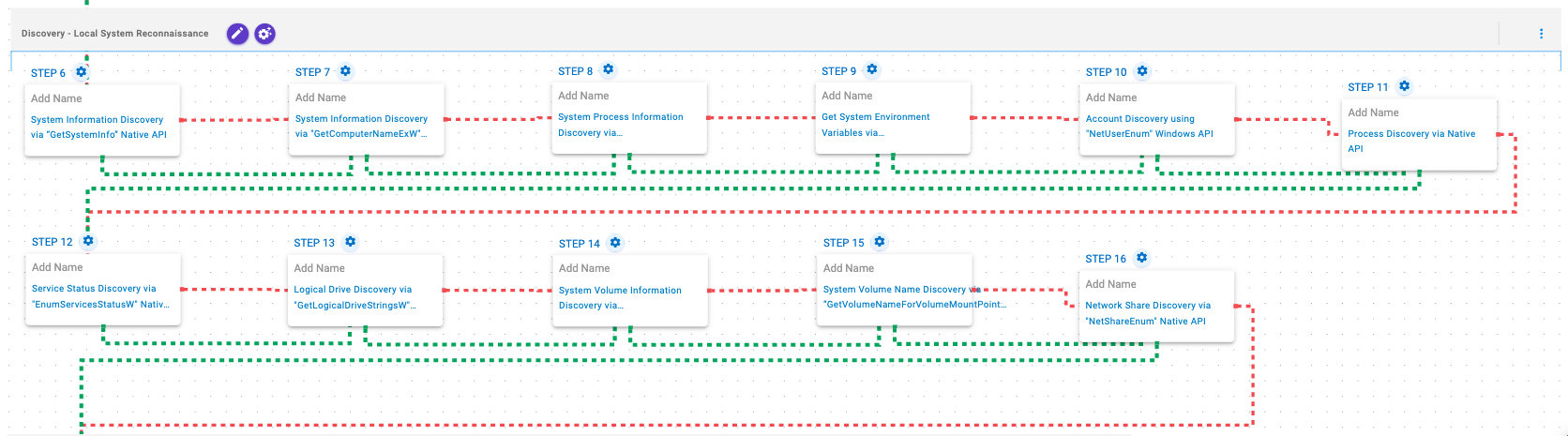Open the three-dot kebab menu
This screenshot has width=1568, height=436.
click(x=1541, y=34)
